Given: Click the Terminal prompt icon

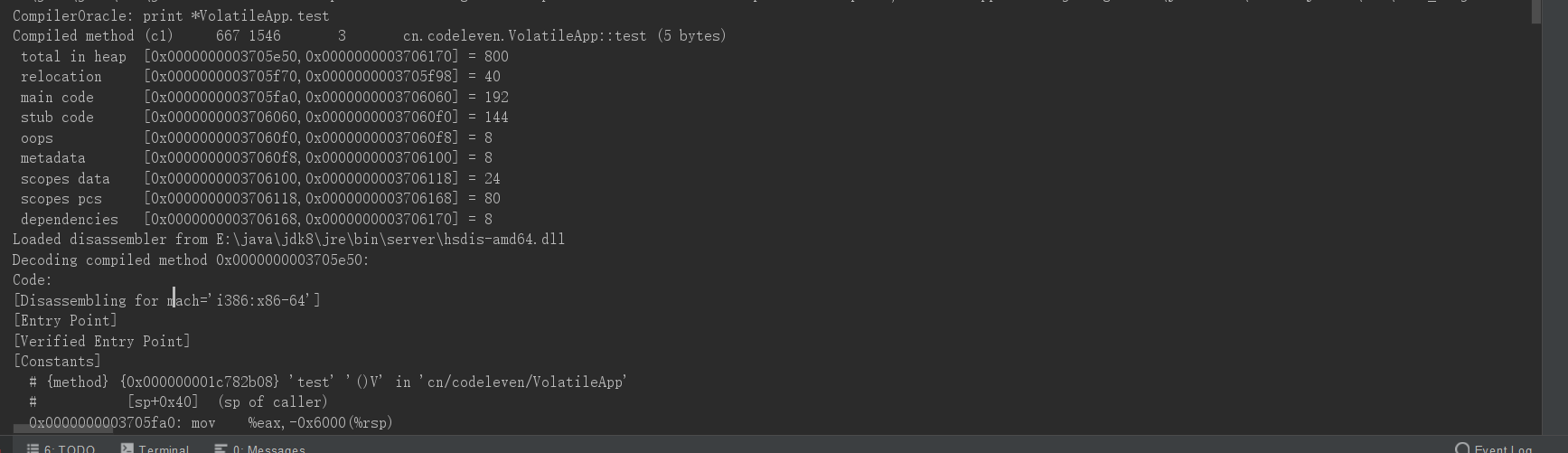Looking at the screenshot, I should click(x=127, y=448).
